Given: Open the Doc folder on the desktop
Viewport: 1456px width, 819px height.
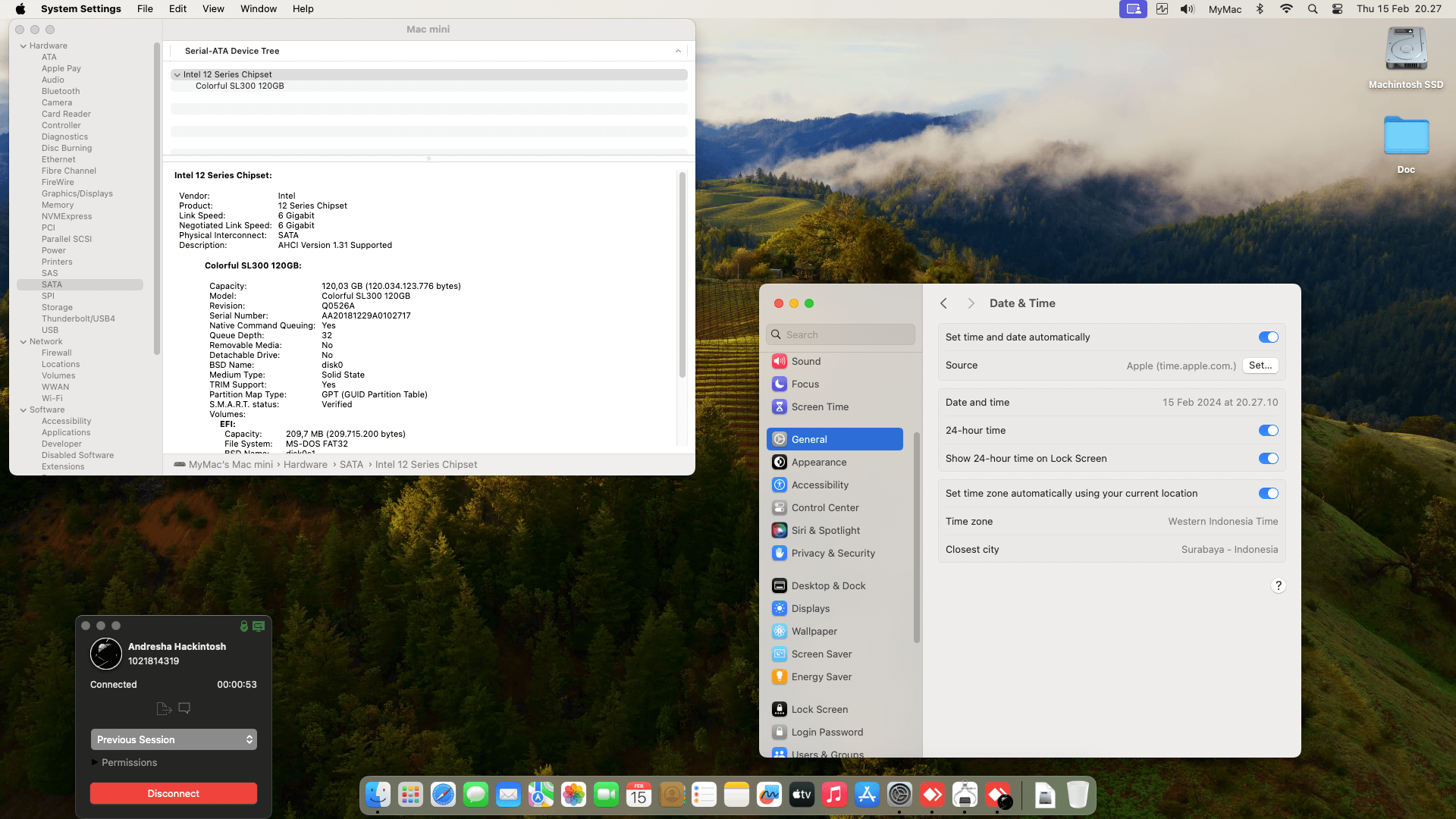Looking at the screenshot, I should [1406, 145].
